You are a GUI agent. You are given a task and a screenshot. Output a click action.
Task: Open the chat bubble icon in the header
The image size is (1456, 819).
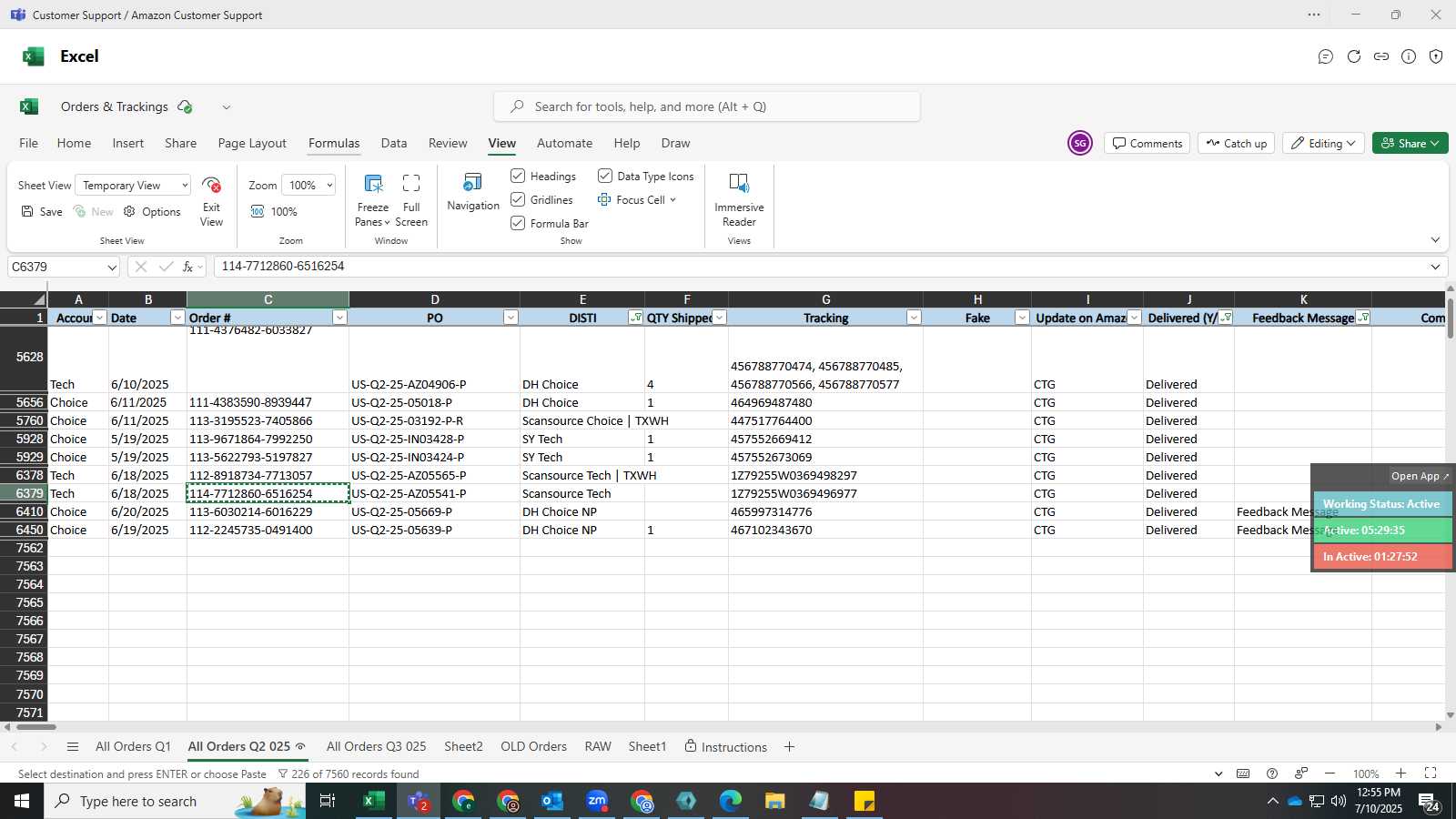[1326, 56]
